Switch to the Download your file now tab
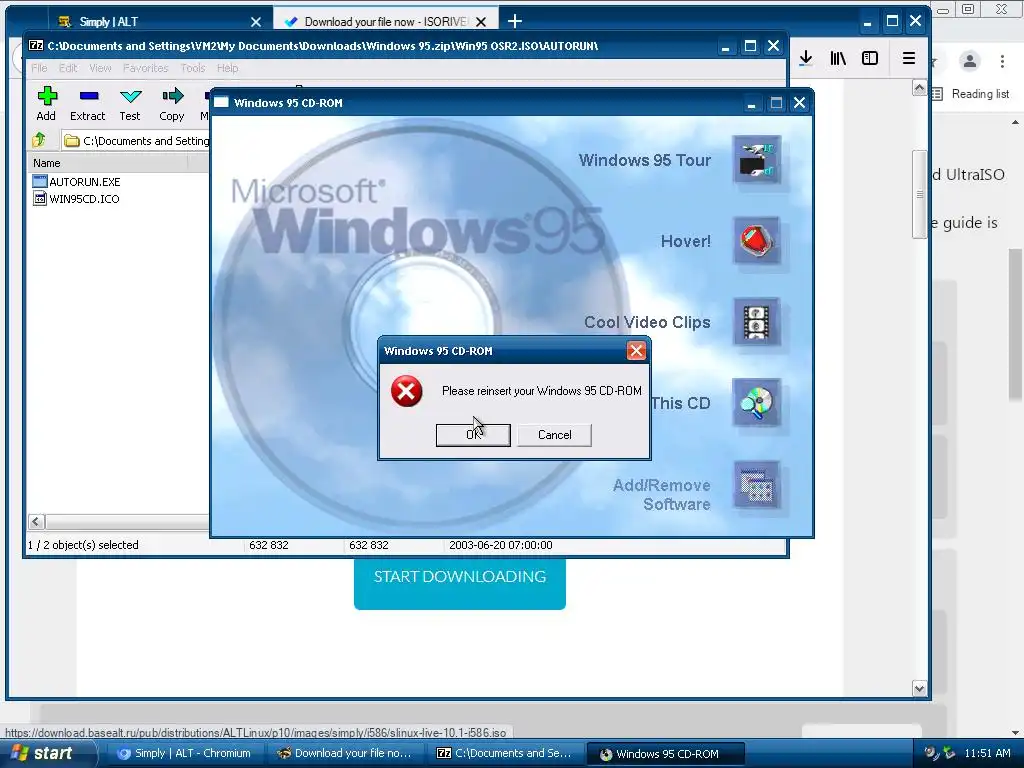 (x=385, y=22)
